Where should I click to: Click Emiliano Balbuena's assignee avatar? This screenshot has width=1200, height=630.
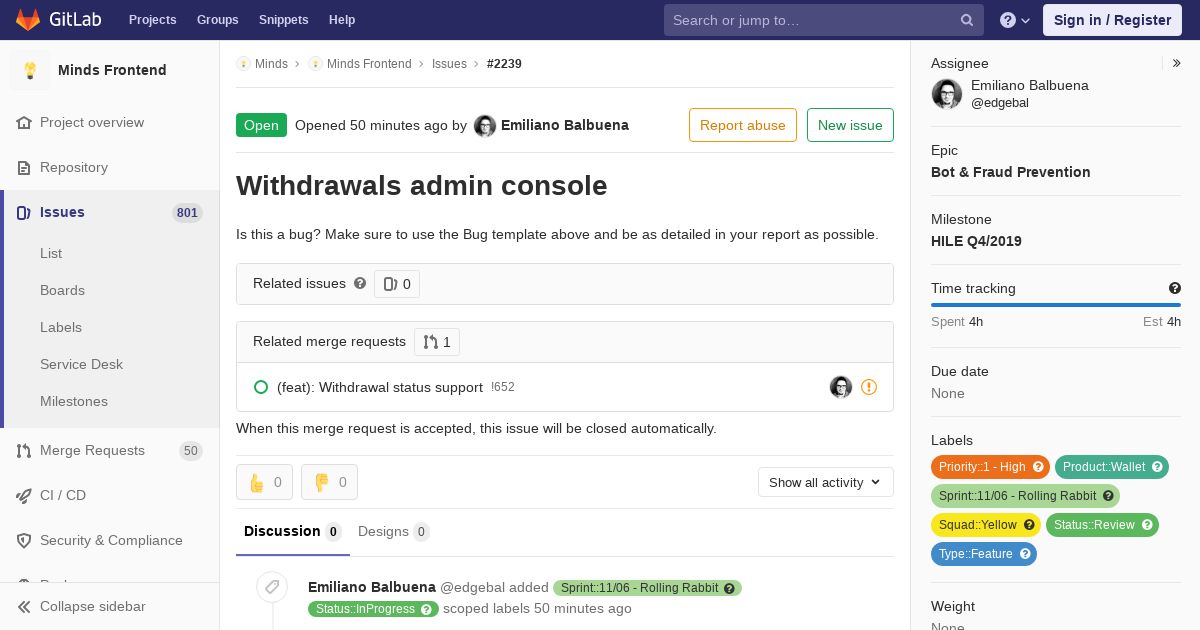947,94
